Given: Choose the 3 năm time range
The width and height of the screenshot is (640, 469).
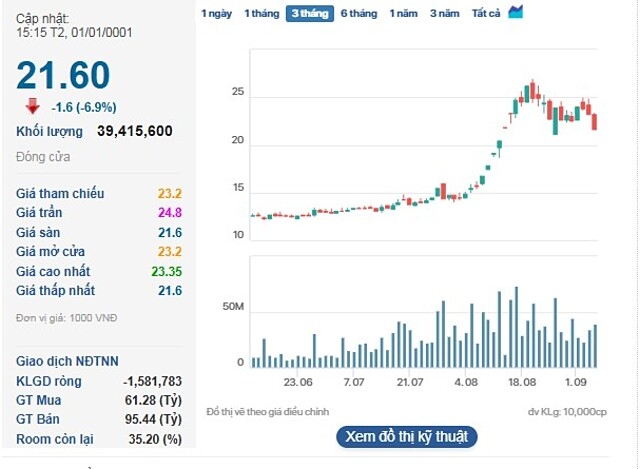Looking at the screenshot, I should tap(445, 13).
